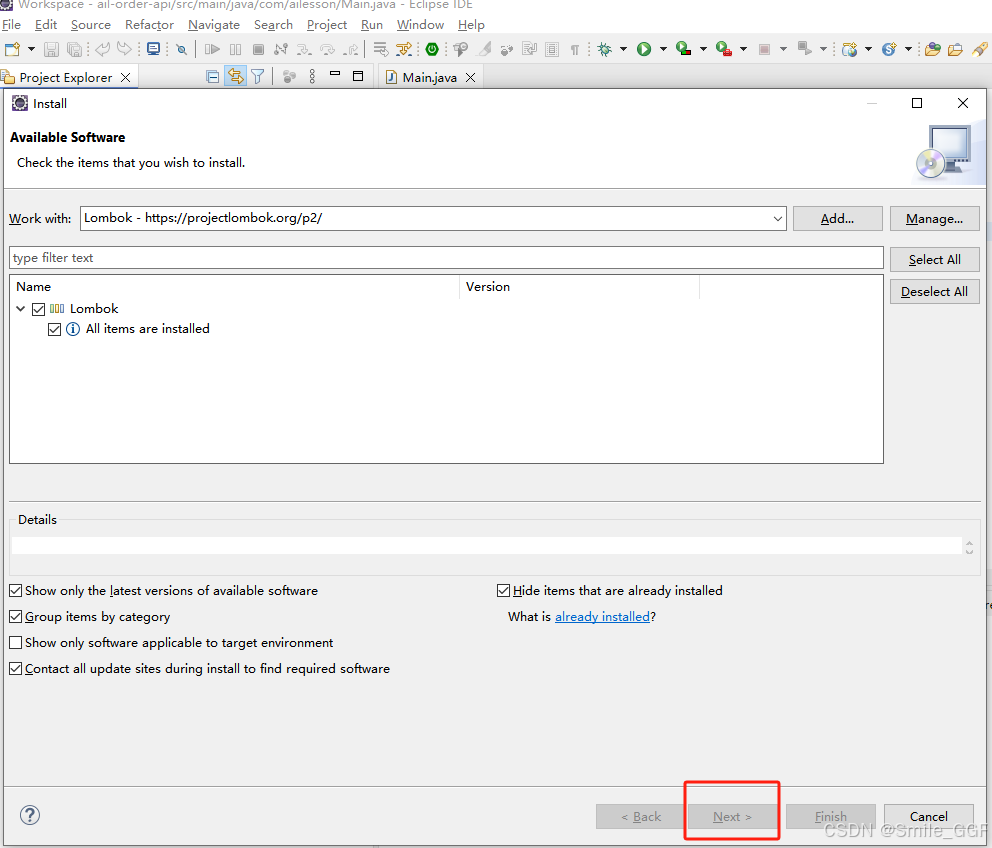Screen dimensions: 992x848
Task: Click the Coverage run icon
Action: pyautogui.click(x=683, y=49)
